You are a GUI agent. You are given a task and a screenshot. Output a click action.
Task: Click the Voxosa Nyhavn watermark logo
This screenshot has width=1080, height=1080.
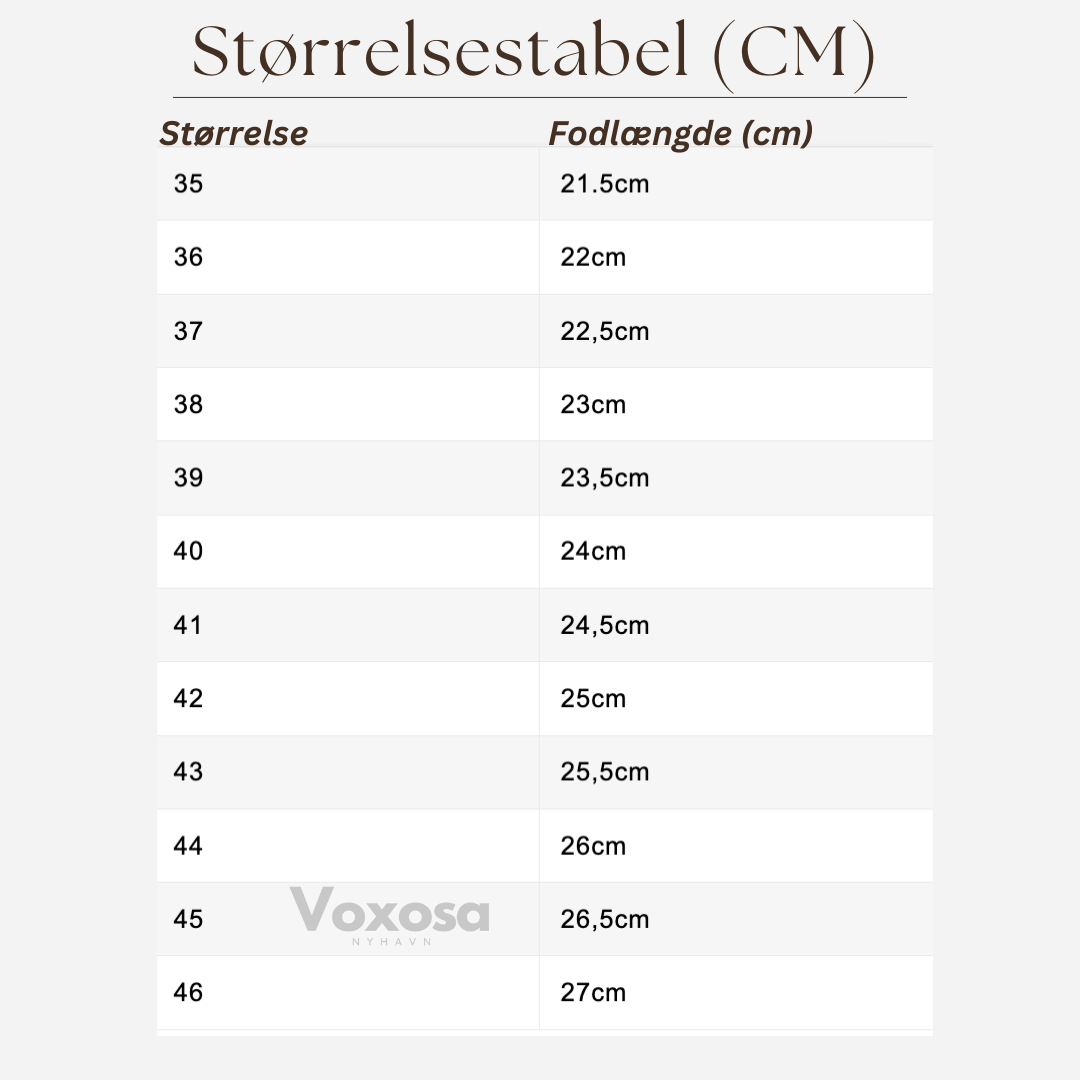point(390,916)
